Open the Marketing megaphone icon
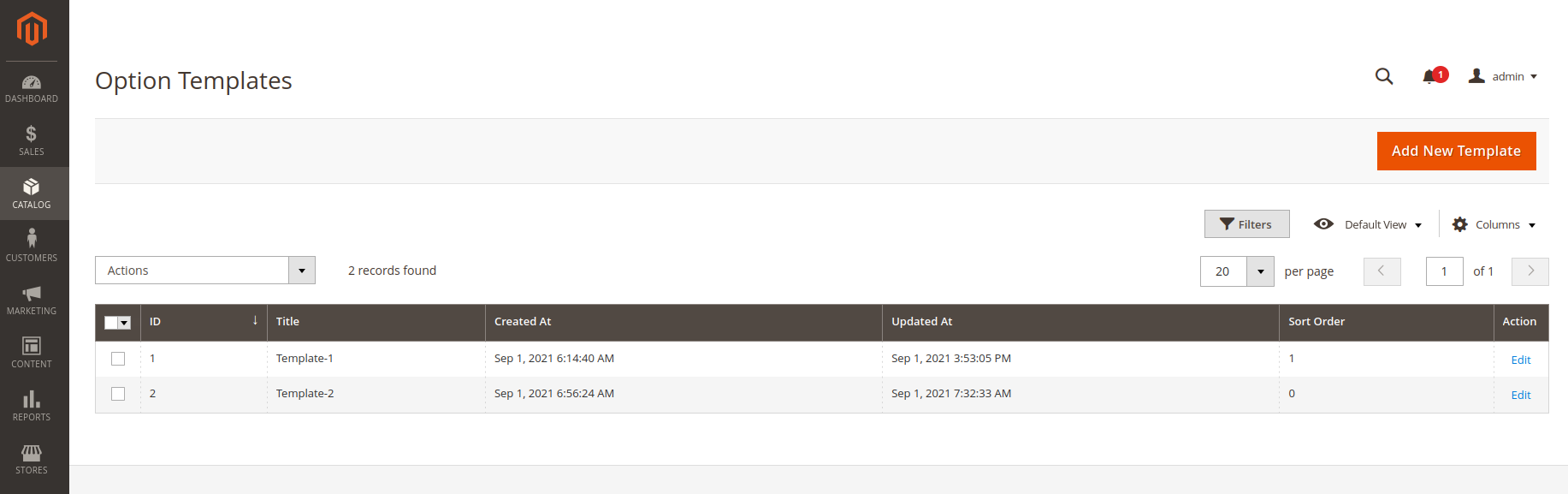 click(32, 293)
